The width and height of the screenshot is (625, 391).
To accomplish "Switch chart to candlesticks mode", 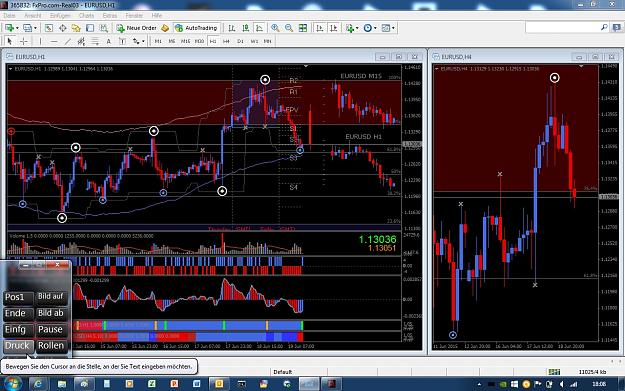I will pos(246,28).
